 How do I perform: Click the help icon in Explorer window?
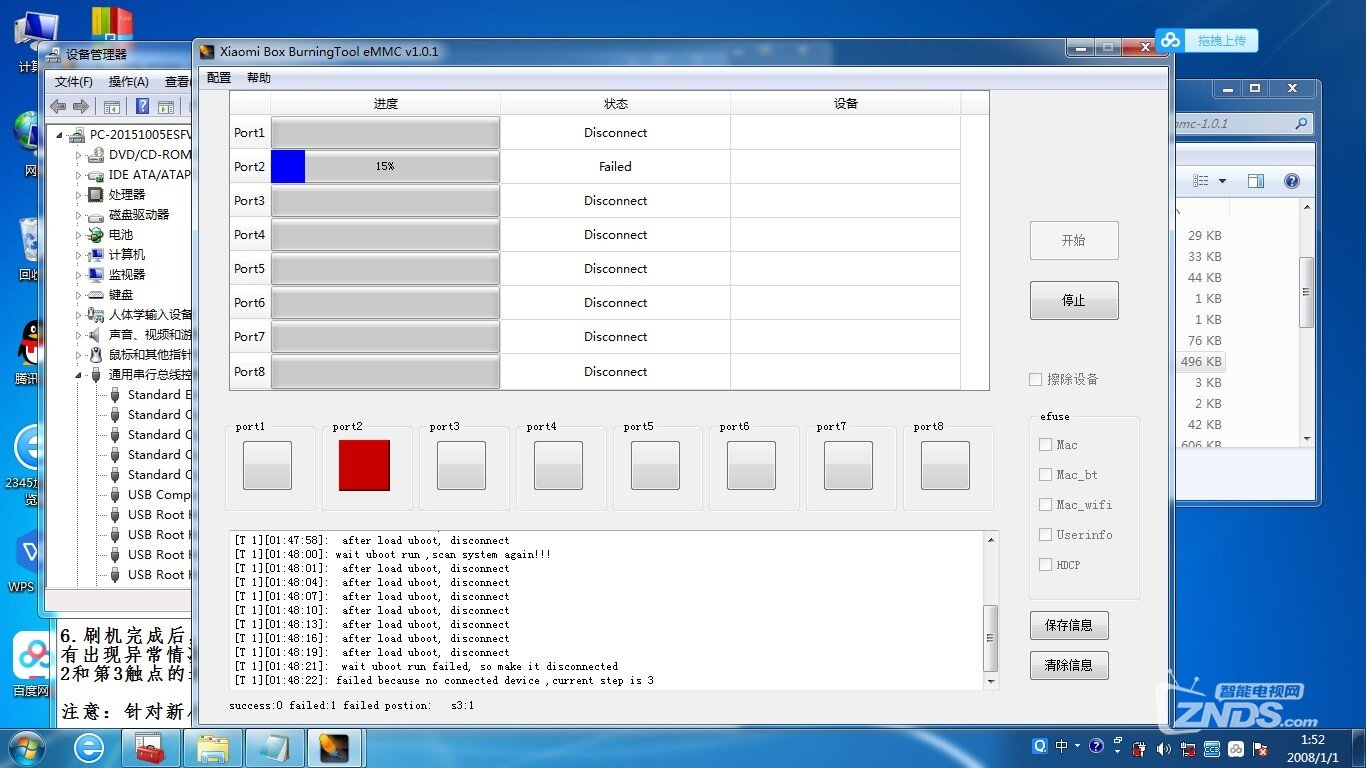coord(1291,181)
